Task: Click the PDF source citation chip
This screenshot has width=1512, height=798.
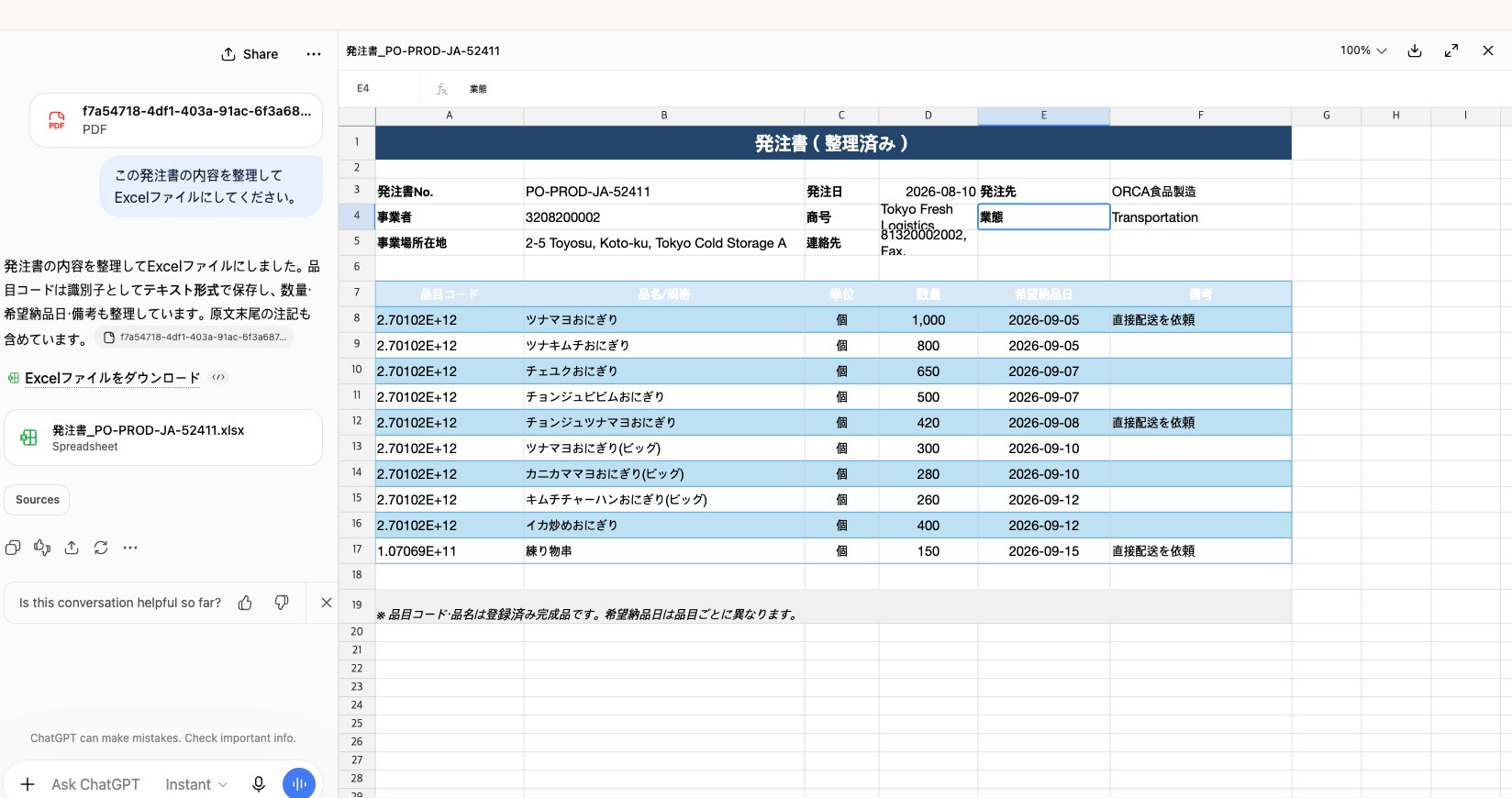Action: [195, 338]
